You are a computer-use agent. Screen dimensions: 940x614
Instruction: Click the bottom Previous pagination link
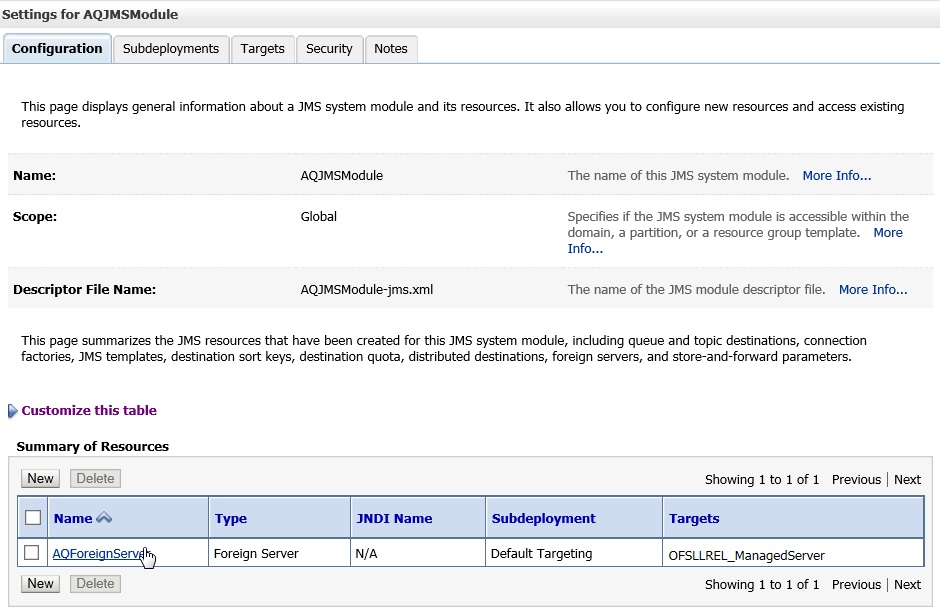[856, 585]
